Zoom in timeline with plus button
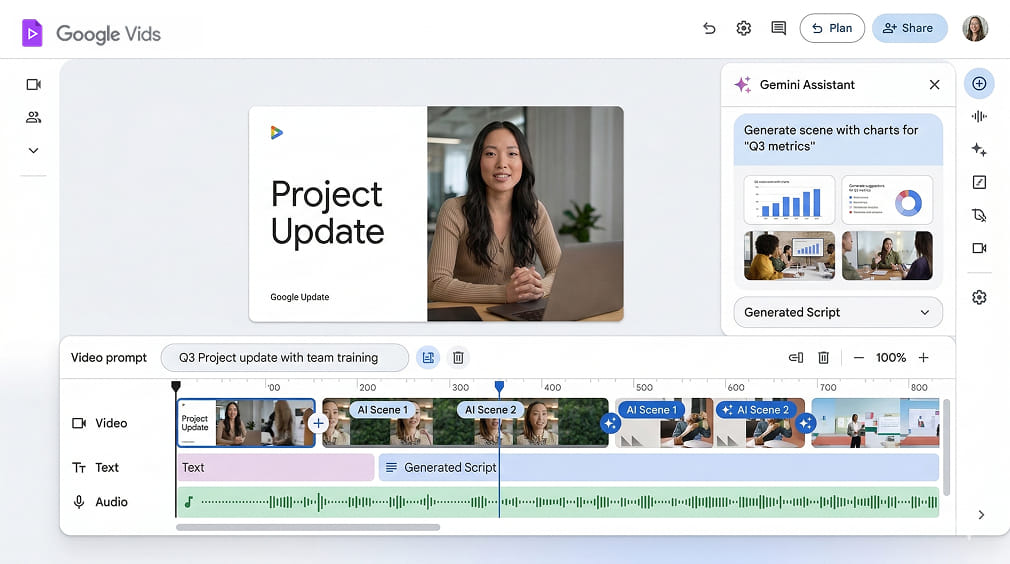 [x=923, y=357]
